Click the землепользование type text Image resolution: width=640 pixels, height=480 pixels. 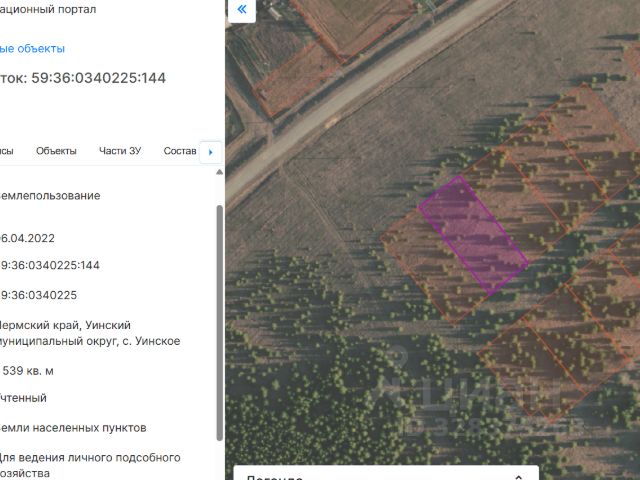point(50,196)
